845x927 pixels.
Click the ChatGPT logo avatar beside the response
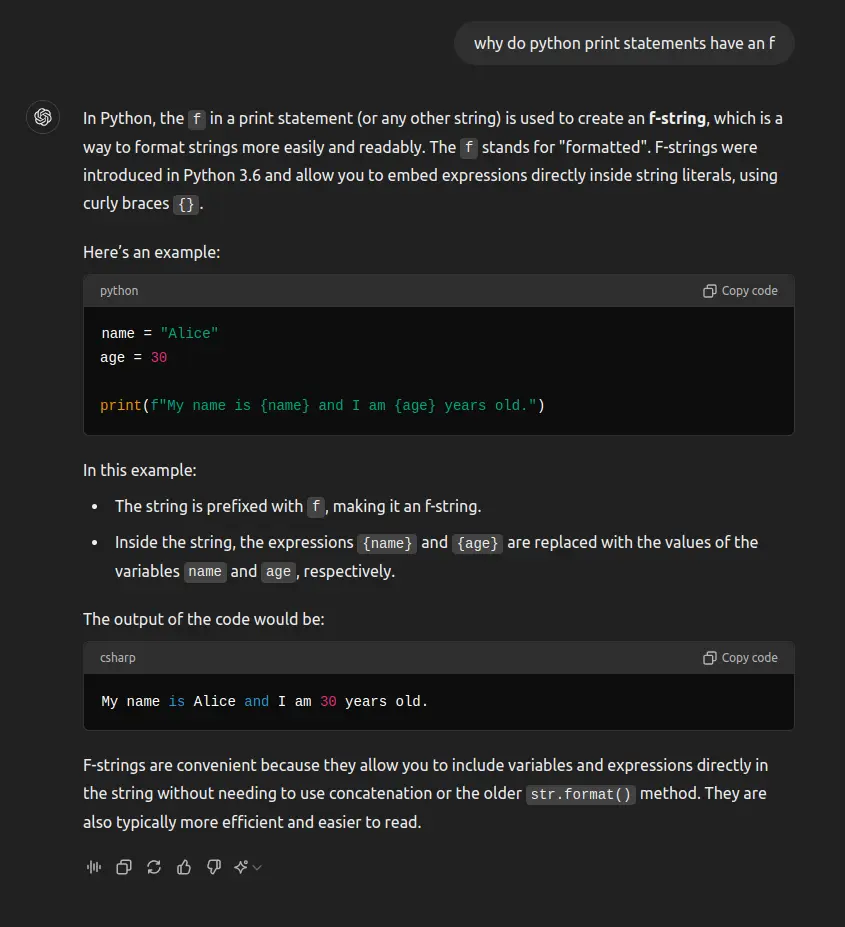[x=43, y=117]
